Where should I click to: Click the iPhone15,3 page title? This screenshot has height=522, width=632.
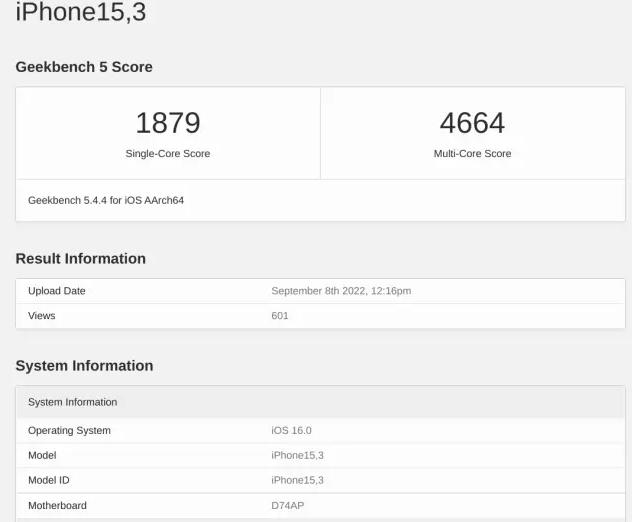click(81, 12)
